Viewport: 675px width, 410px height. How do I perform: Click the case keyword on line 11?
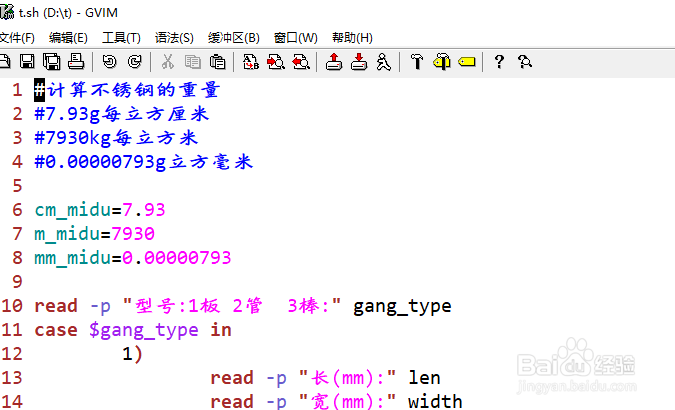(x=56, y=330)
